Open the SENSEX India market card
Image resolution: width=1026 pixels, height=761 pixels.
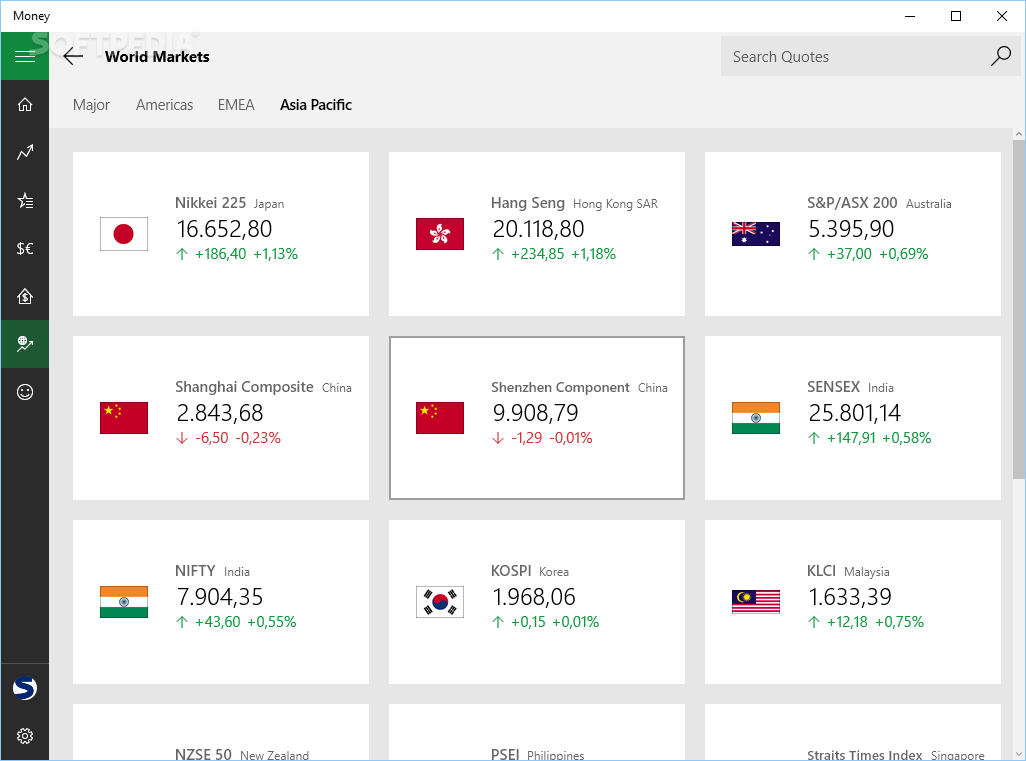click(852, 417)
